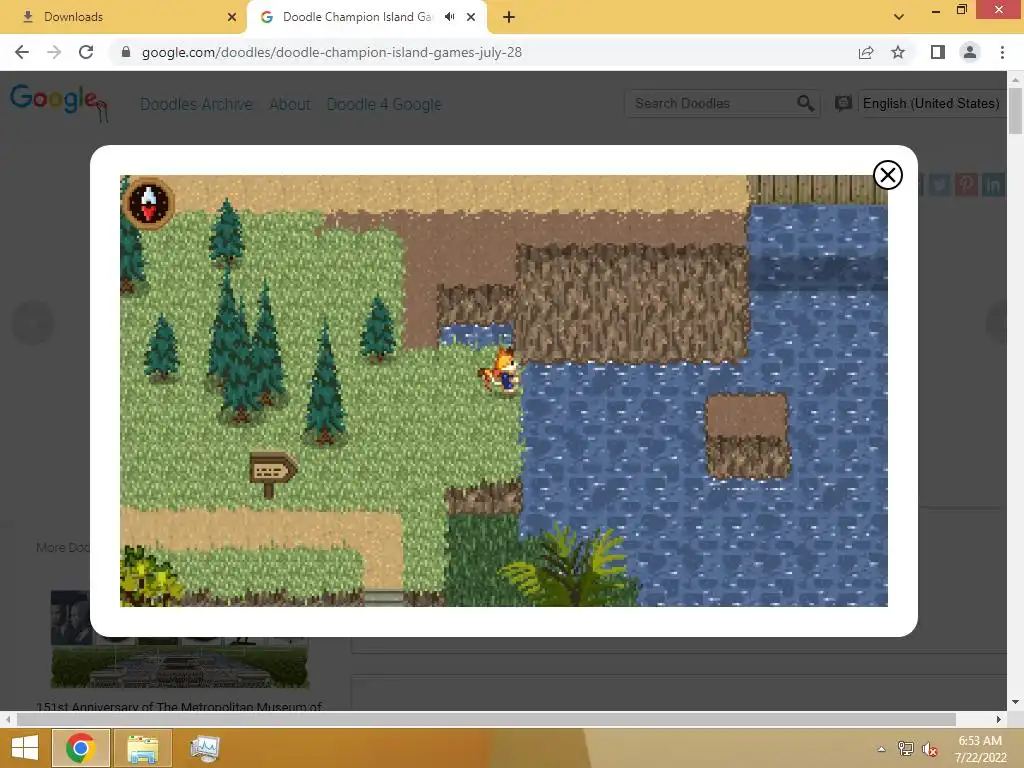Share doodle on LinkedIn
The height and width of the screenshot is (768, 1024).
click(x=993, y=185)
